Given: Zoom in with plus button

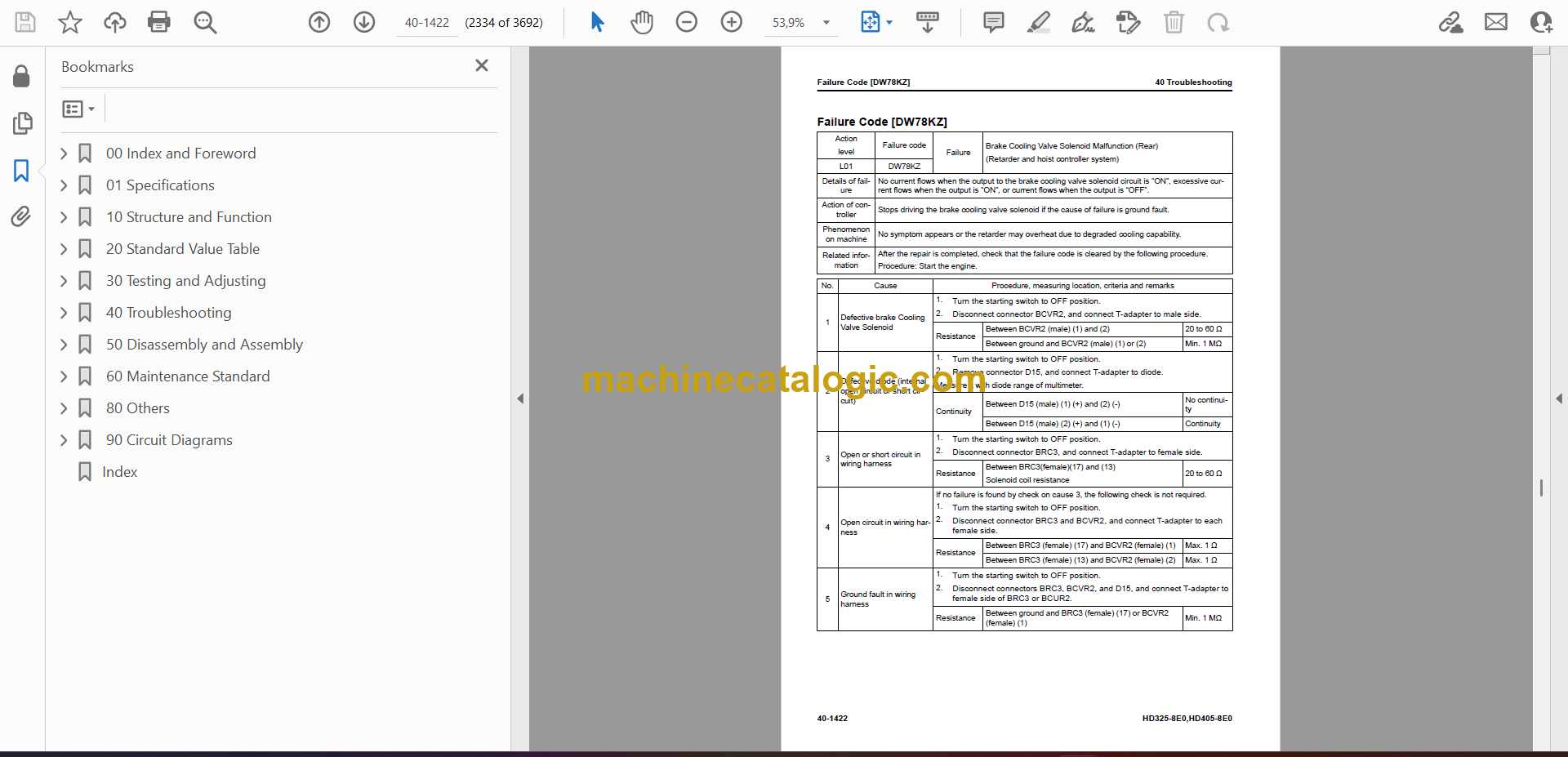Looking at the screenshot, I should pos(732,22).
